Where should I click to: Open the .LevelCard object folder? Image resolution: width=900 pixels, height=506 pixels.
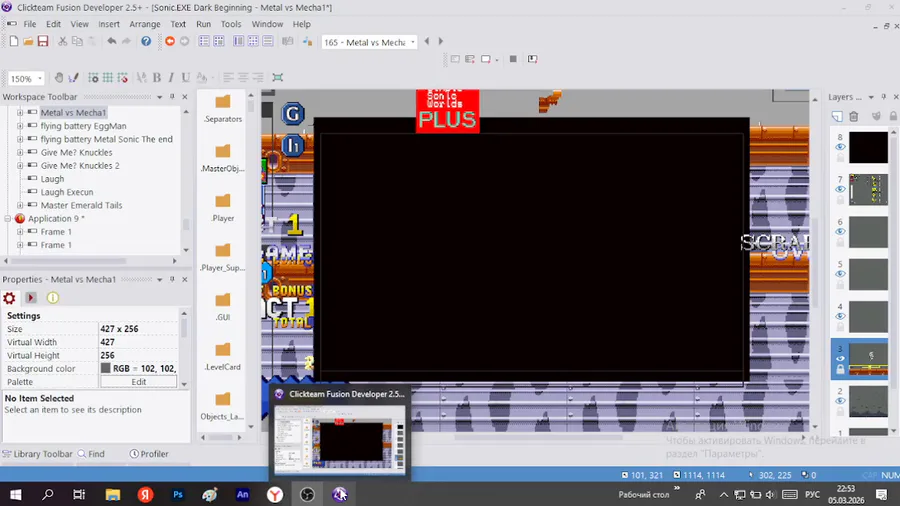click(x=223, y=356)
